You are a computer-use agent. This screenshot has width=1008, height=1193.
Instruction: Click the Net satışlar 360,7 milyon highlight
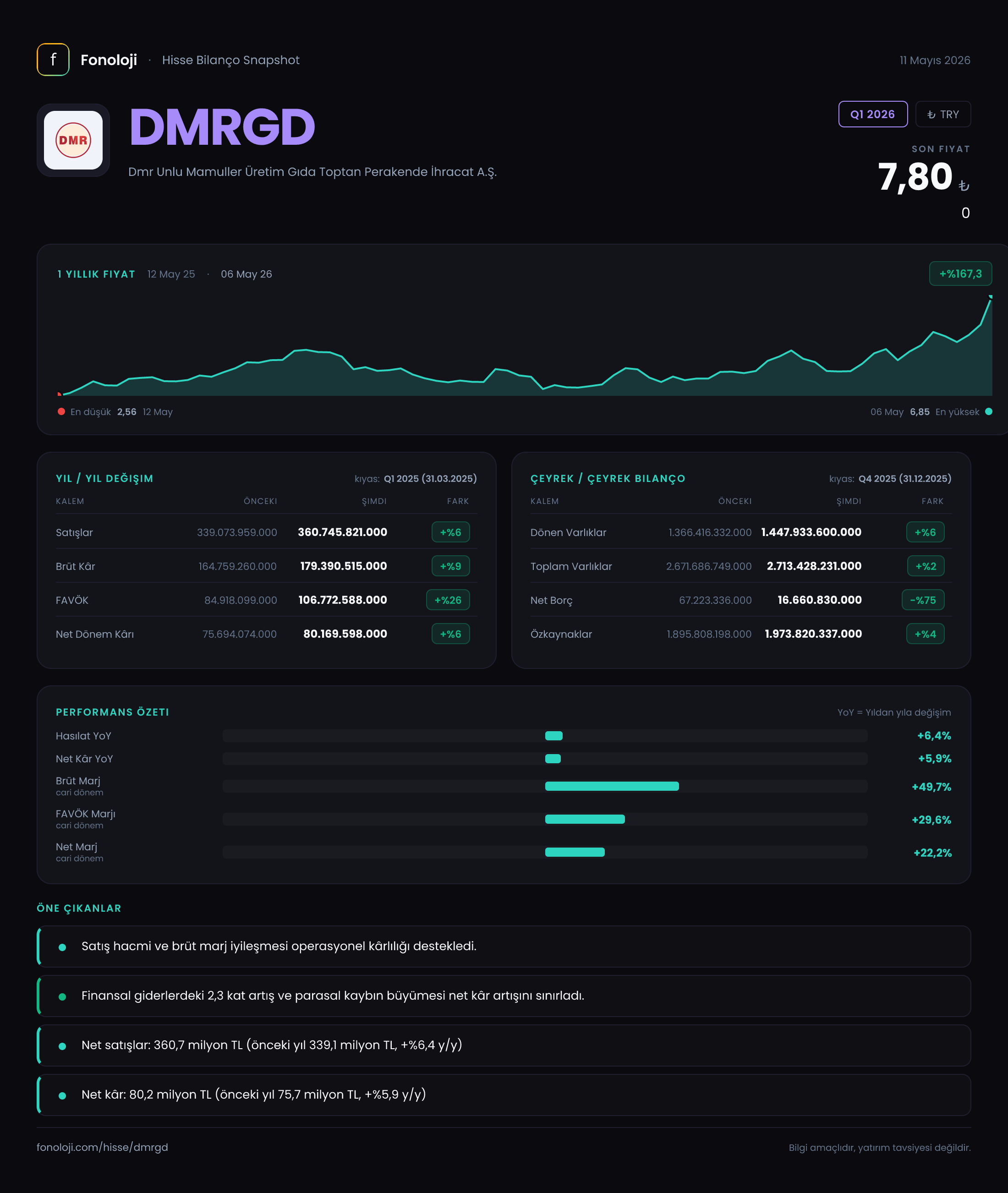[504, 1045]
